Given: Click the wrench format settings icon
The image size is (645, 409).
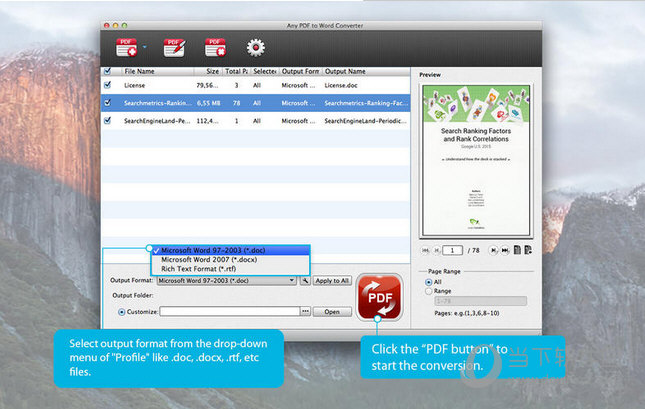Looking at the screenshot, I should (x=305, y=281).
